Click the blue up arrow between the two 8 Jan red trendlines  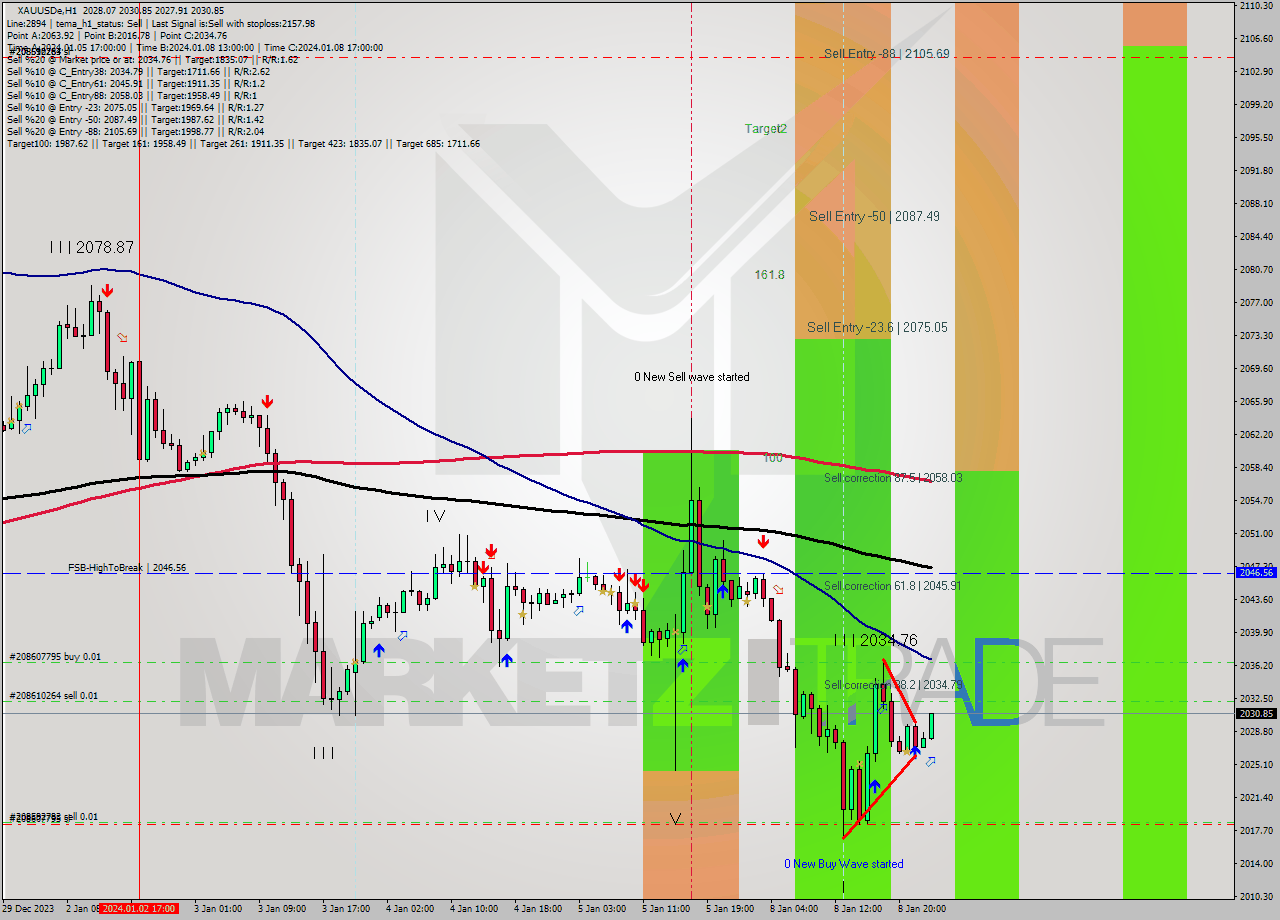click(x=875, y=787)
